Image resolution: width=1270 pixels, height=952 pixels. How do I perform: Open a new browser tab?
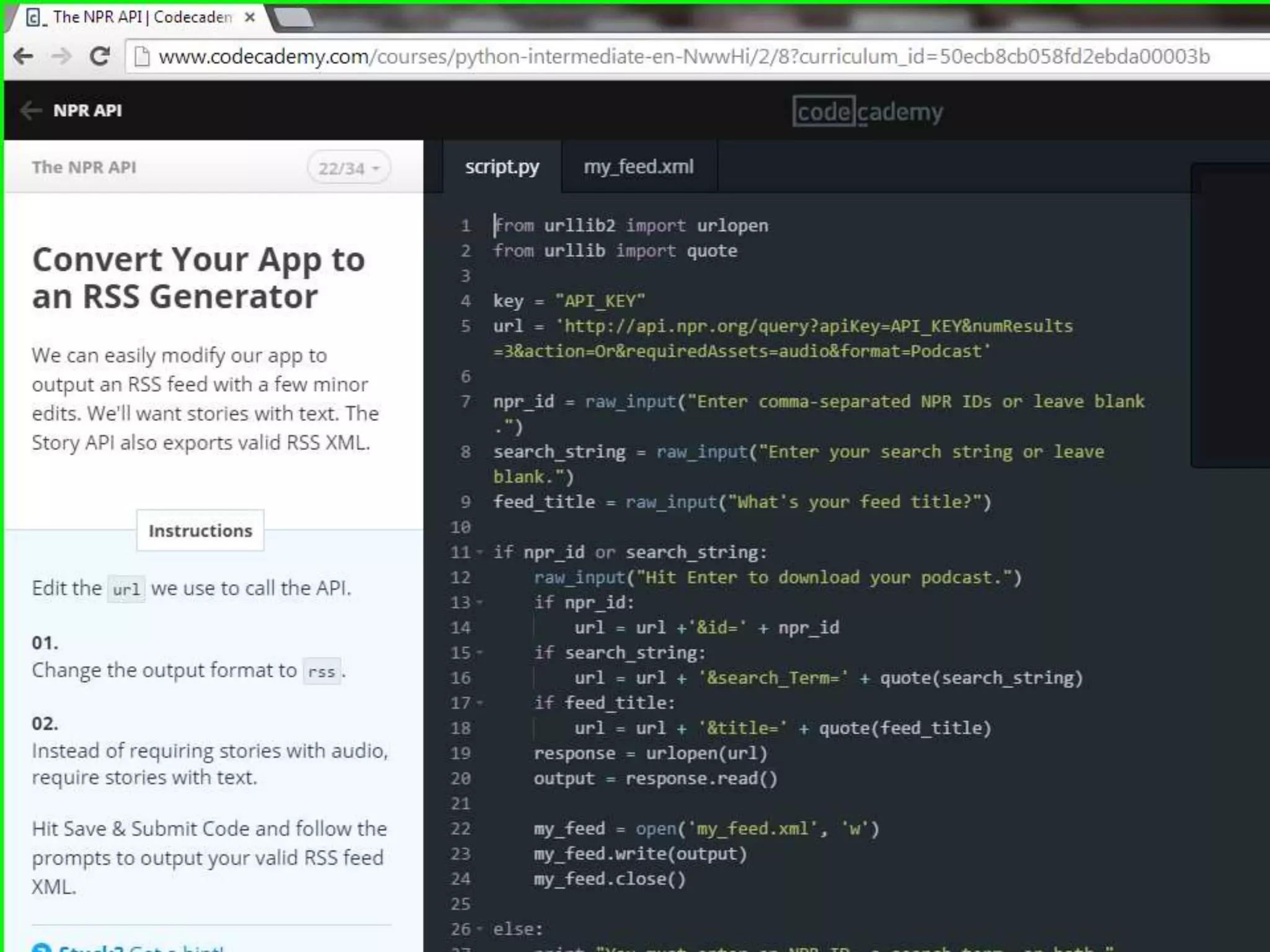pyautogui.click(x=295, y=17)
